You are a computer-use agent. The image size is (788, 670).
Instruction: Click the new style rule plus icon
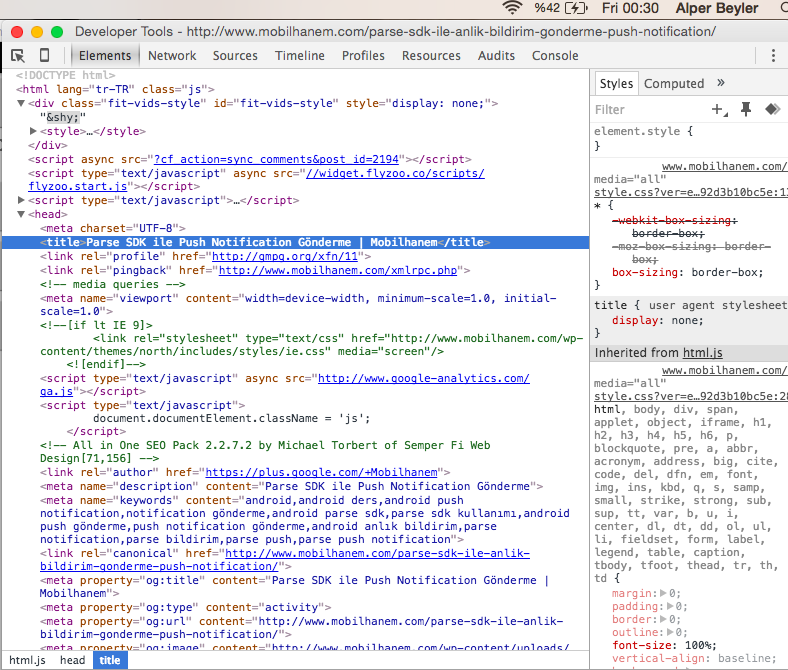coord(719,109)
